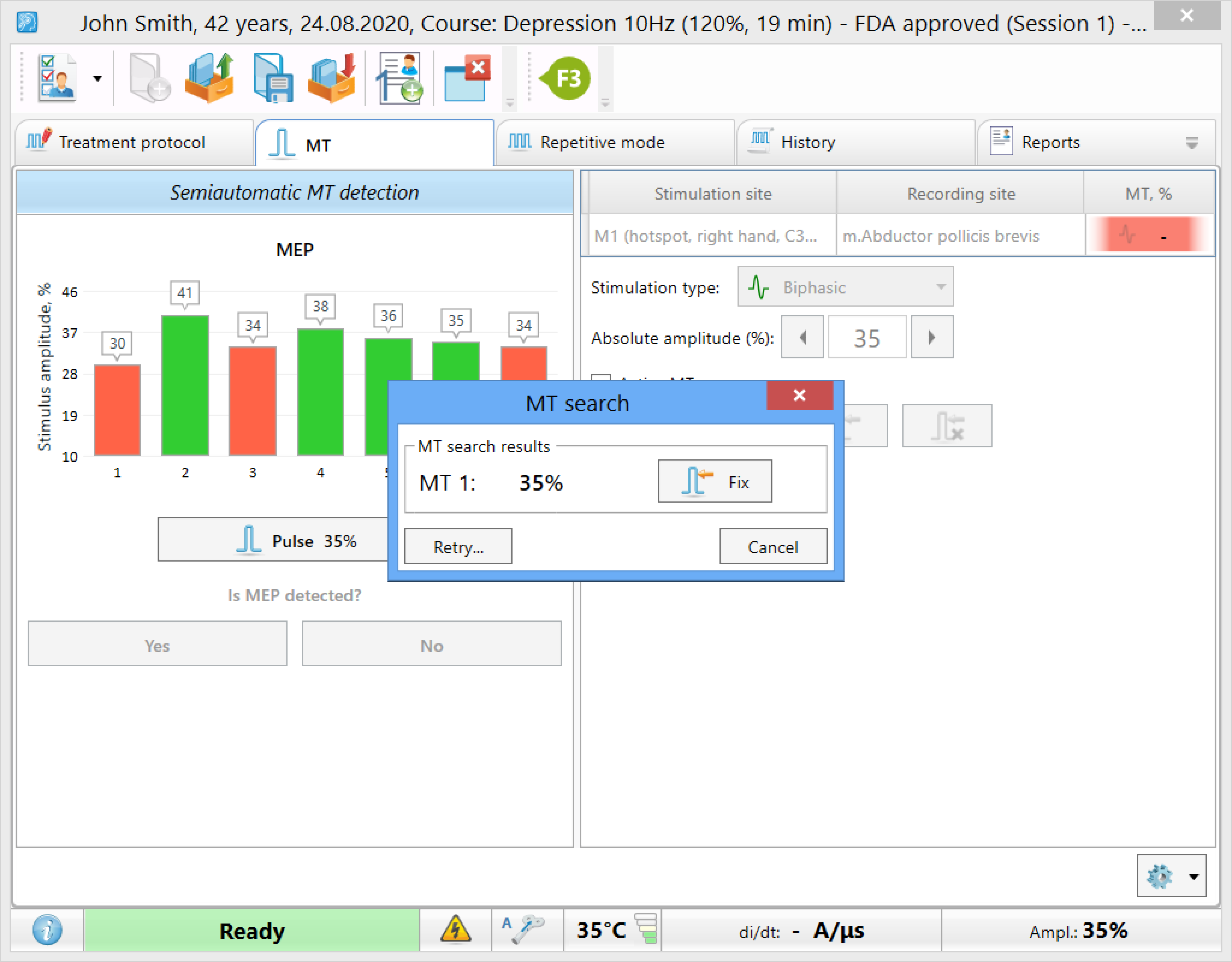This screenshot has width=1232, height=962.
Task: Open the patient checklist toolbar icon
Action: click(57, 78)
